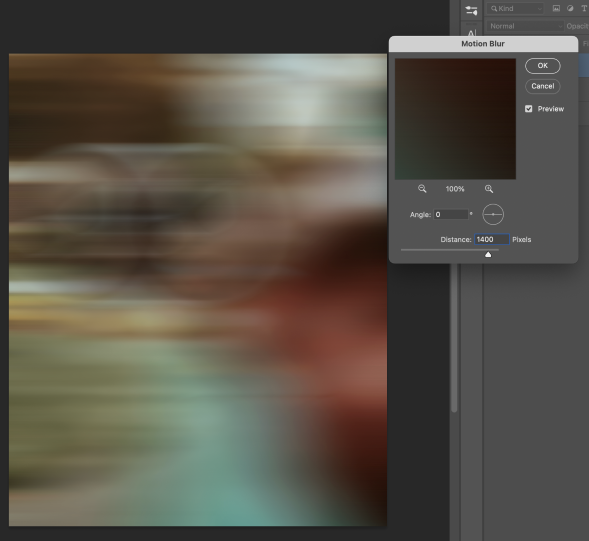Click the Motion Blur preview thumbnail
This screenshot has height=541, width=589.
(x=455, y=119)
